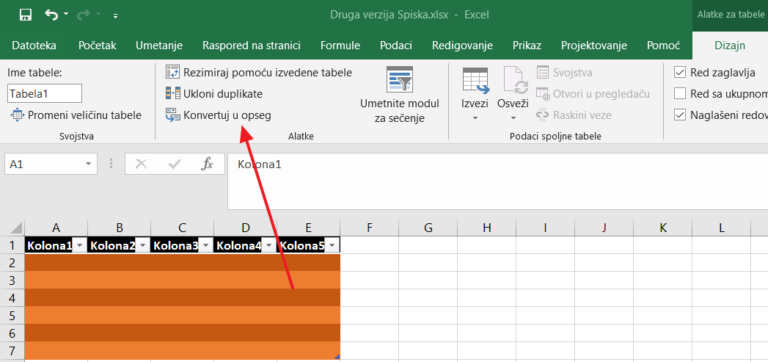Click the Cancel X icon in formula bar
The height and width of the screenshot is (362, 768).
click(x=141, y=164)
